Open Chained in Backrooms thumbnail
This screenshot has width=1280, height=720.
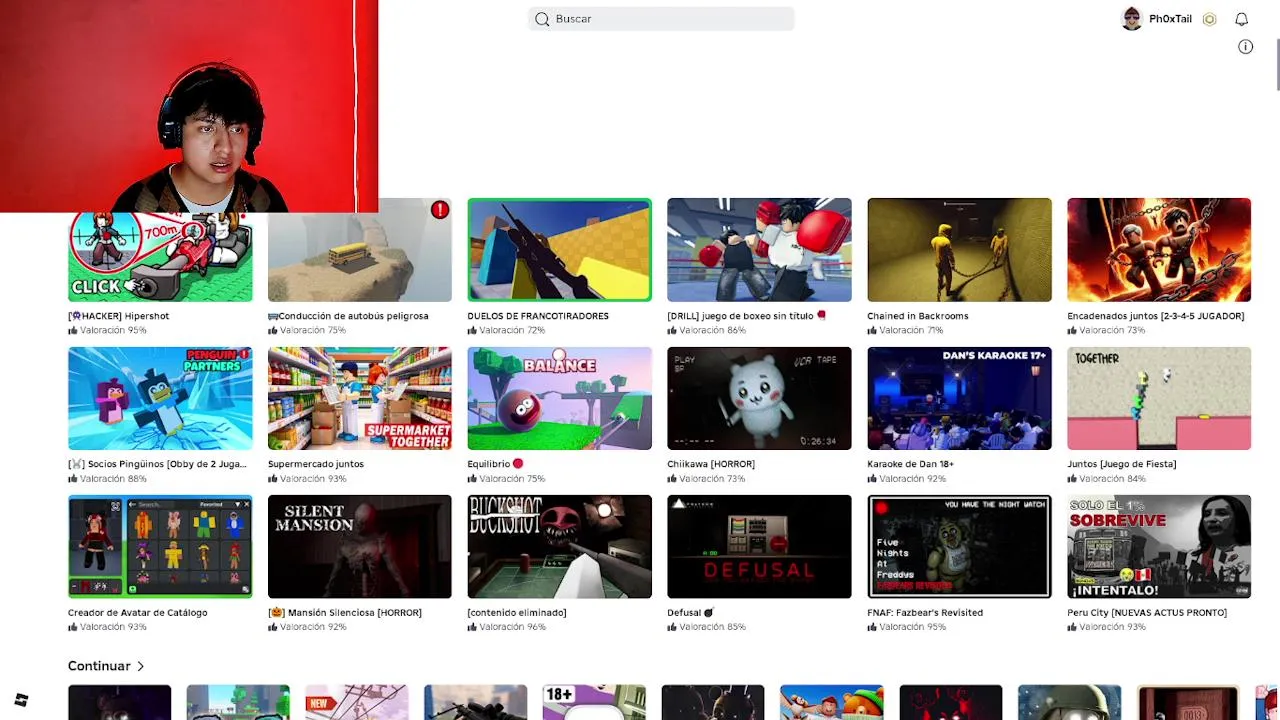(959, 249)
